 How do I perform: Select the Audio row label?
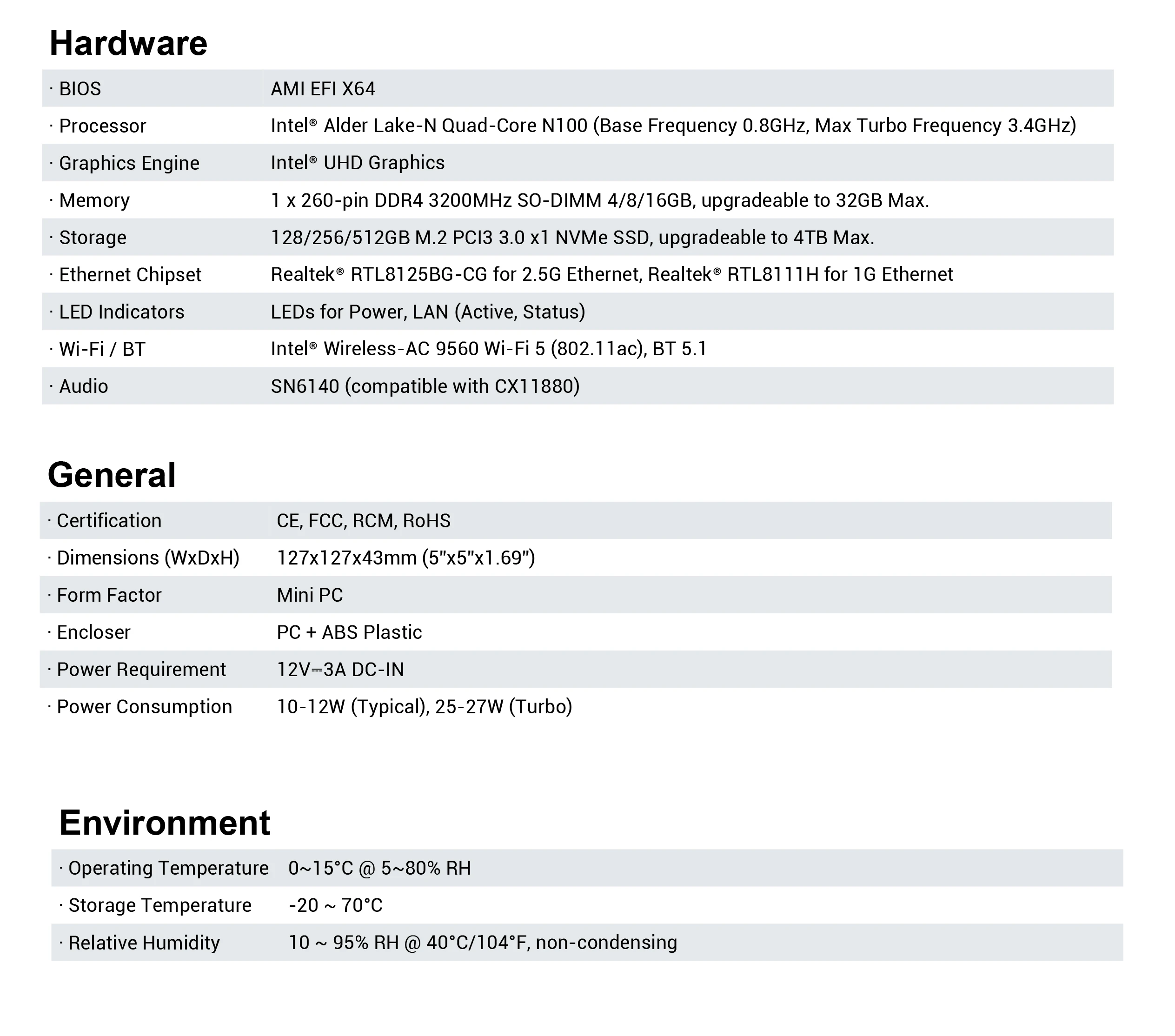[x=83, y=386]
